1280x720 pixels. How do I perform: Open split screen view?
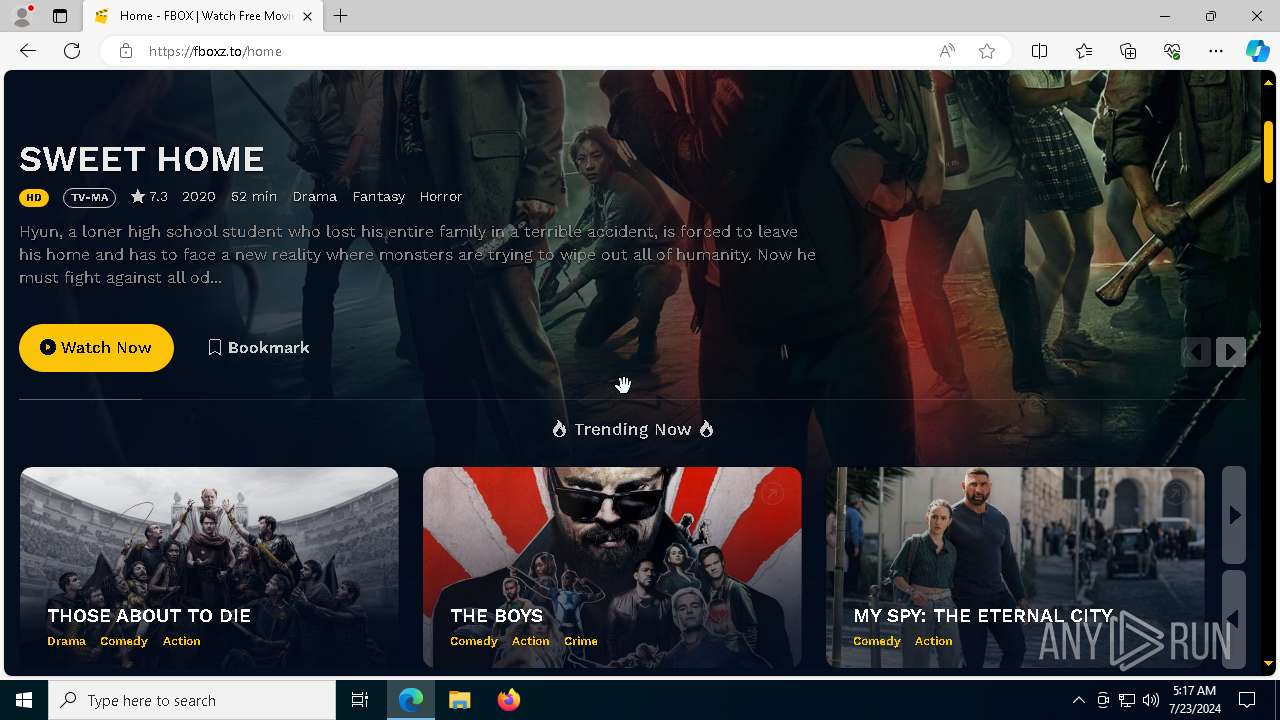pos(1040,51)
